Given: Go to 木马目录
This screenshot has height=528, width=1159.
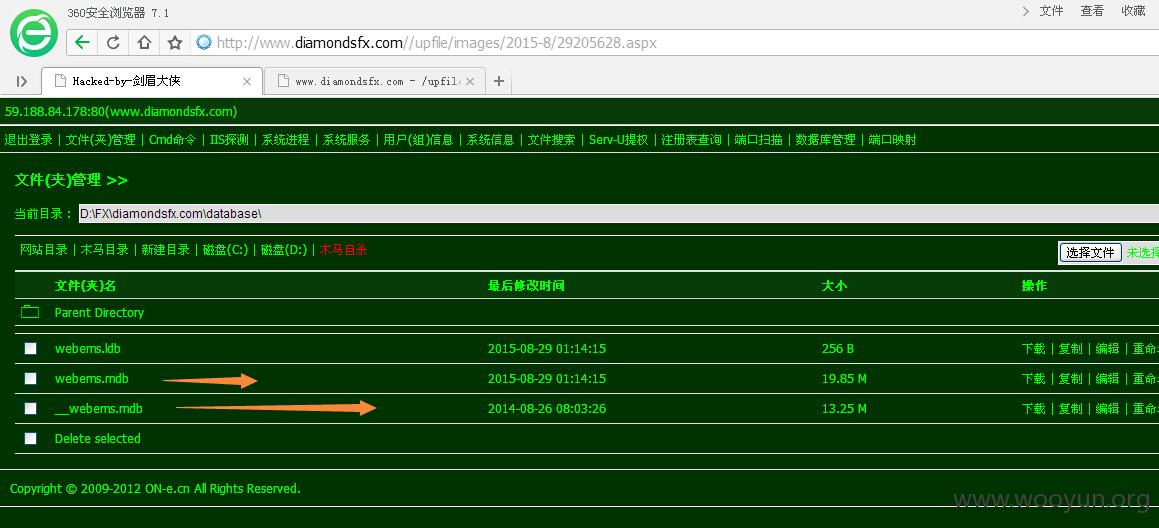Looking at the screenshot, I should tap(105, 250).
